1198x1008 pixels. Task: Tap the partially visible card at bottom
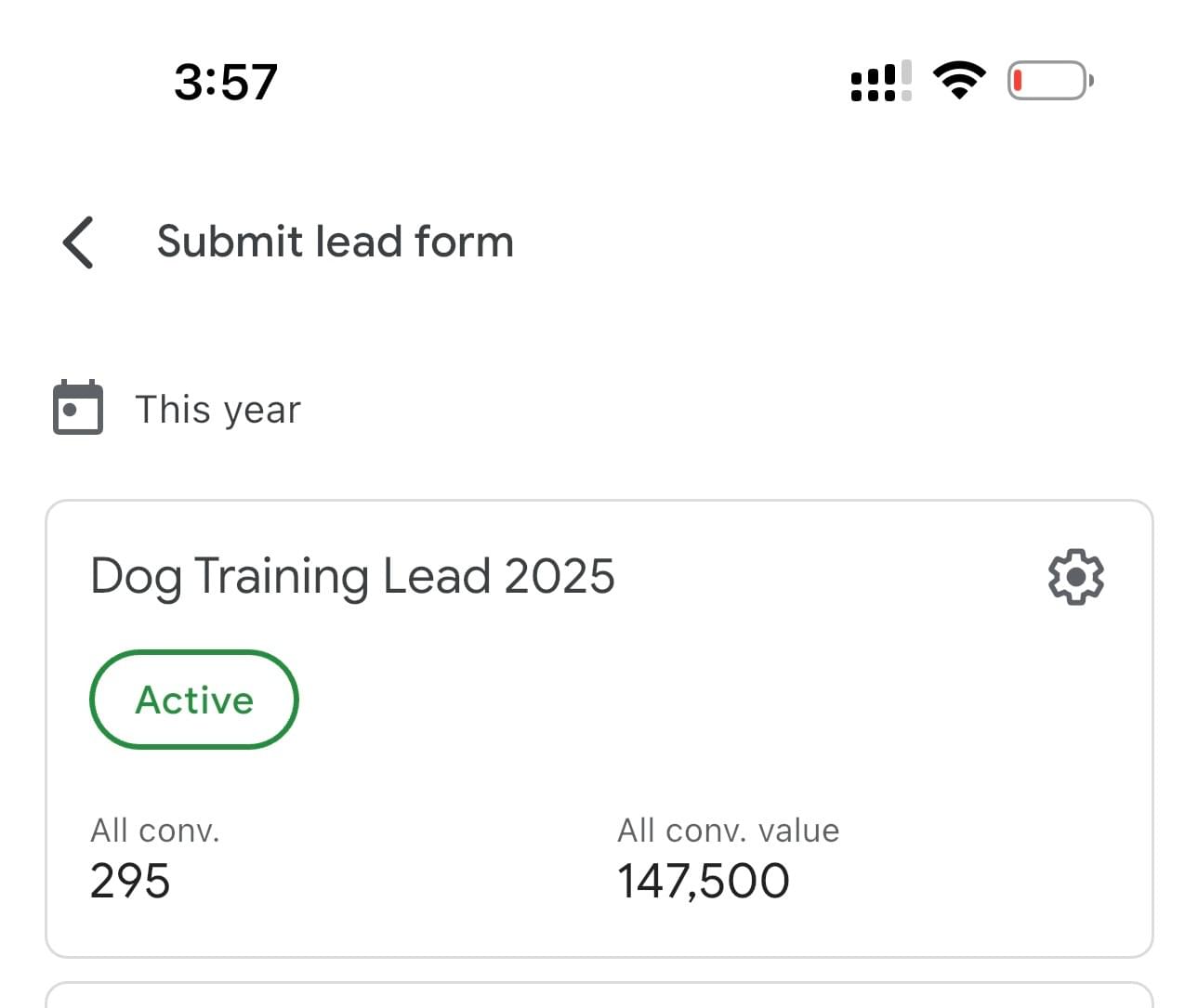click(x=599, y=995)
